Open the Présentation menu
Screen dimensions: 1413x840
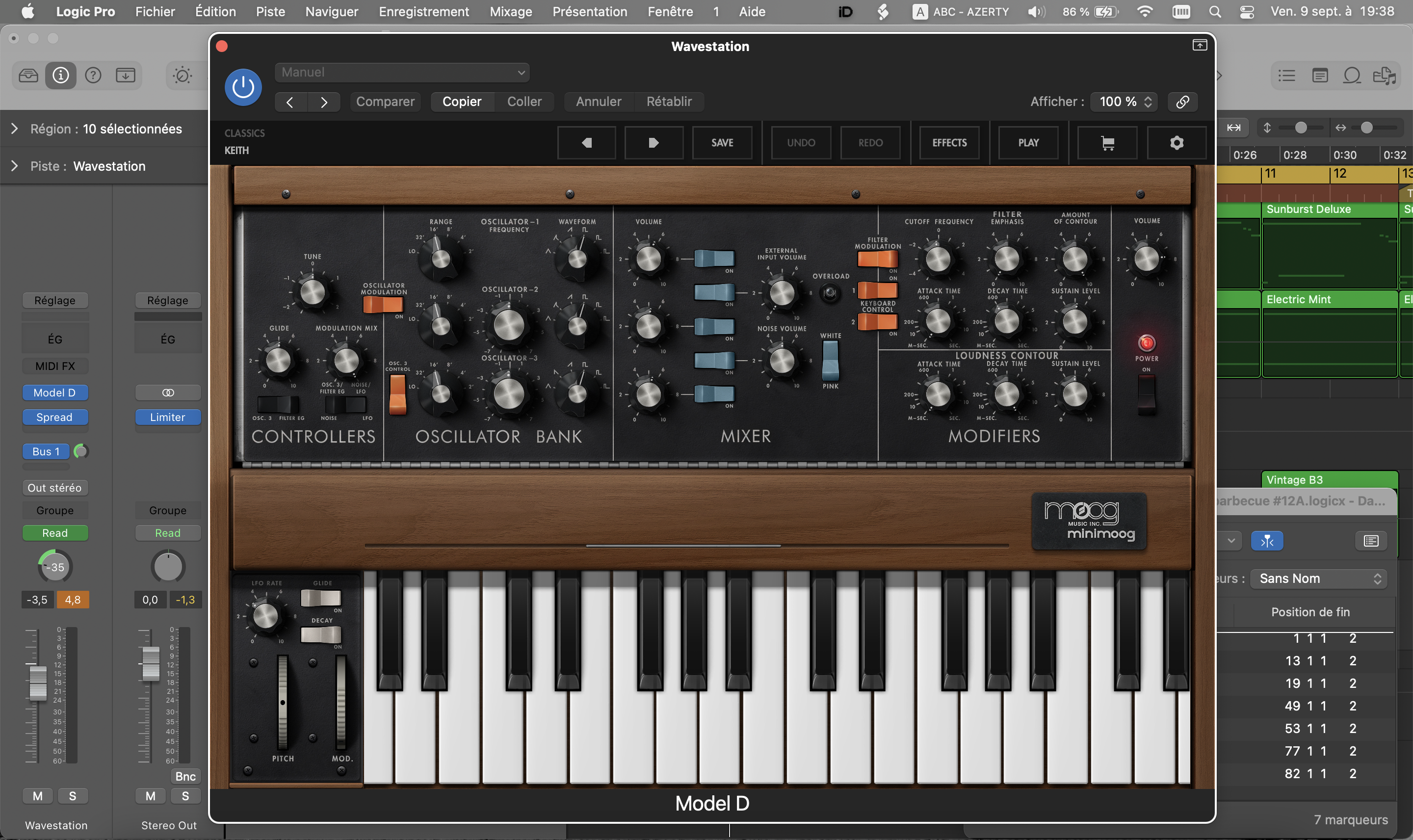(589, 11)
